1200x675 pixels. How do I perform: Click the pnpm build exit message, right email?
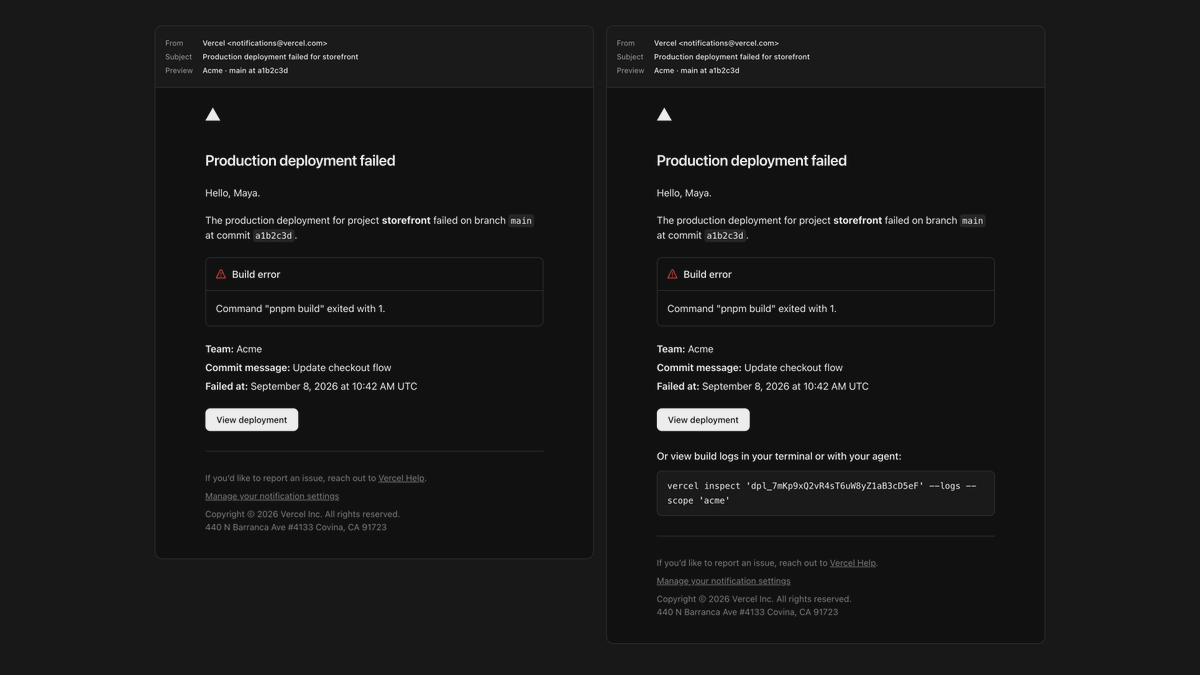point(752,309)
